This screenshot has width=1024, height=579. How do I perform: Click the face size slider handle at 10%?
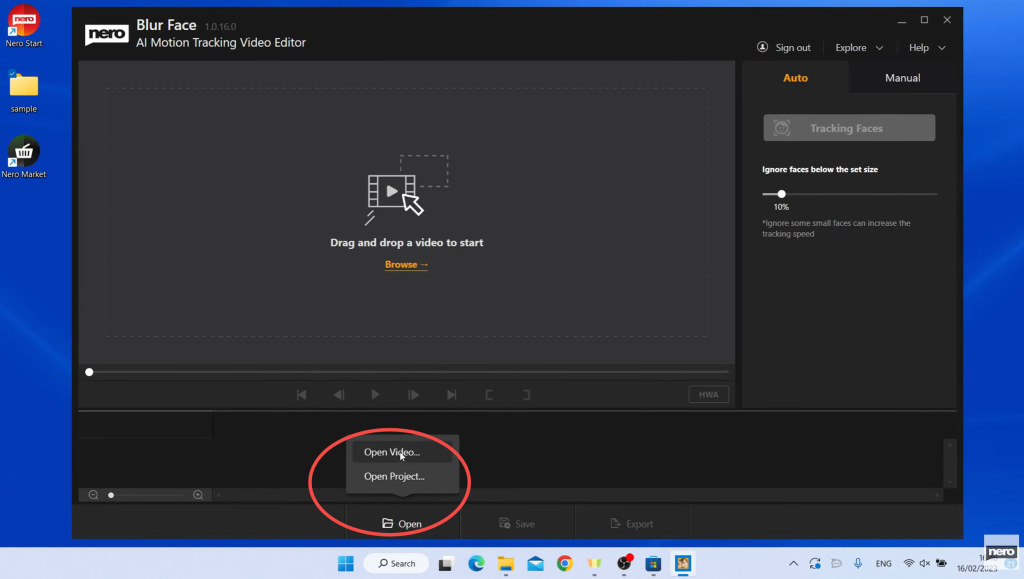[781, 194]
